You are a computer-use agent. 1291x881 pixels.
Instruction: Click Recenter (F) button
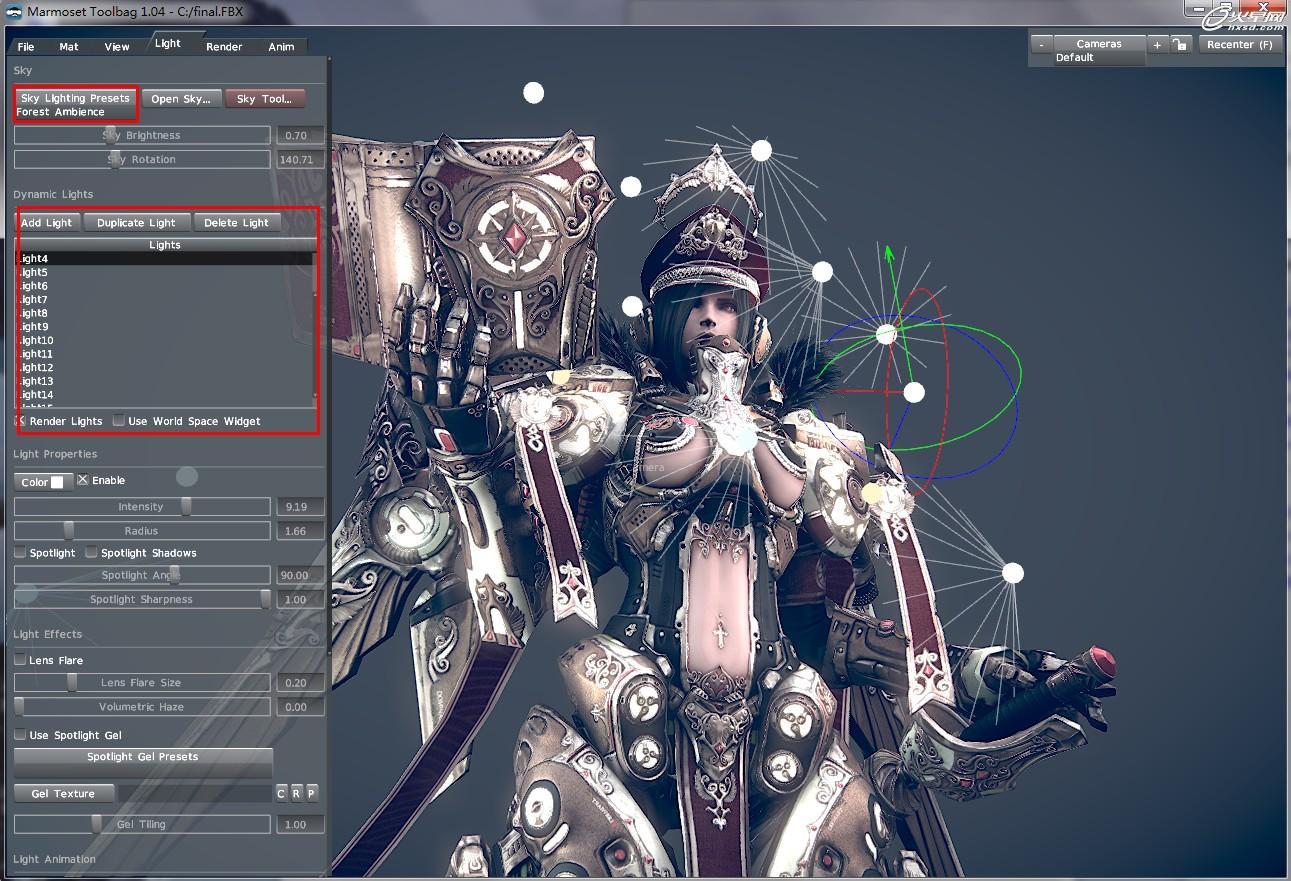1239,45
